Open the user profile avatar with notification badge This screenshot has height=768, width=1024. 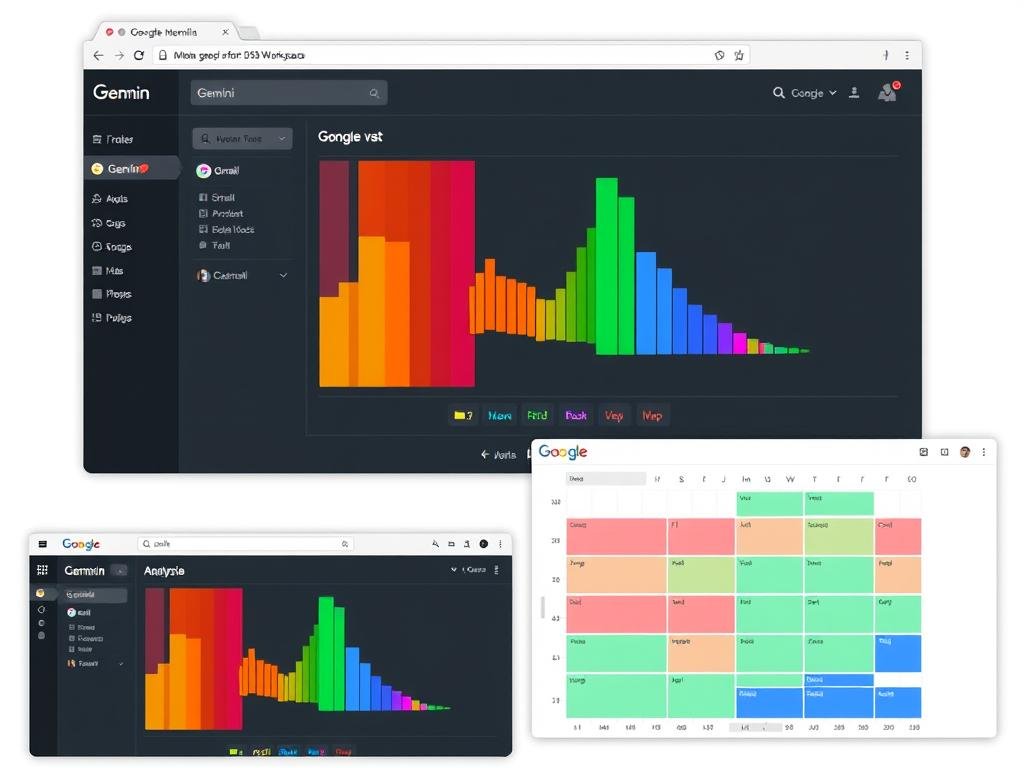click(x=888, y=92)
